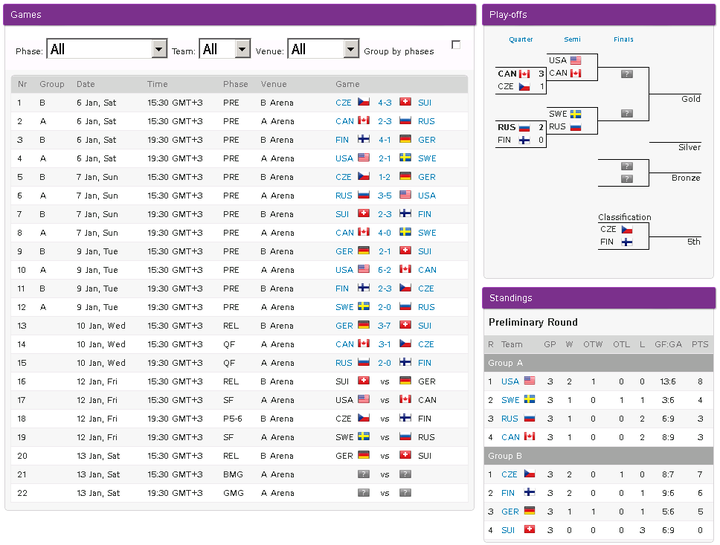This screenshot has width=720, height=545.
Task: Click the Swiss flag in game 1 row
Action: (405, 102)
